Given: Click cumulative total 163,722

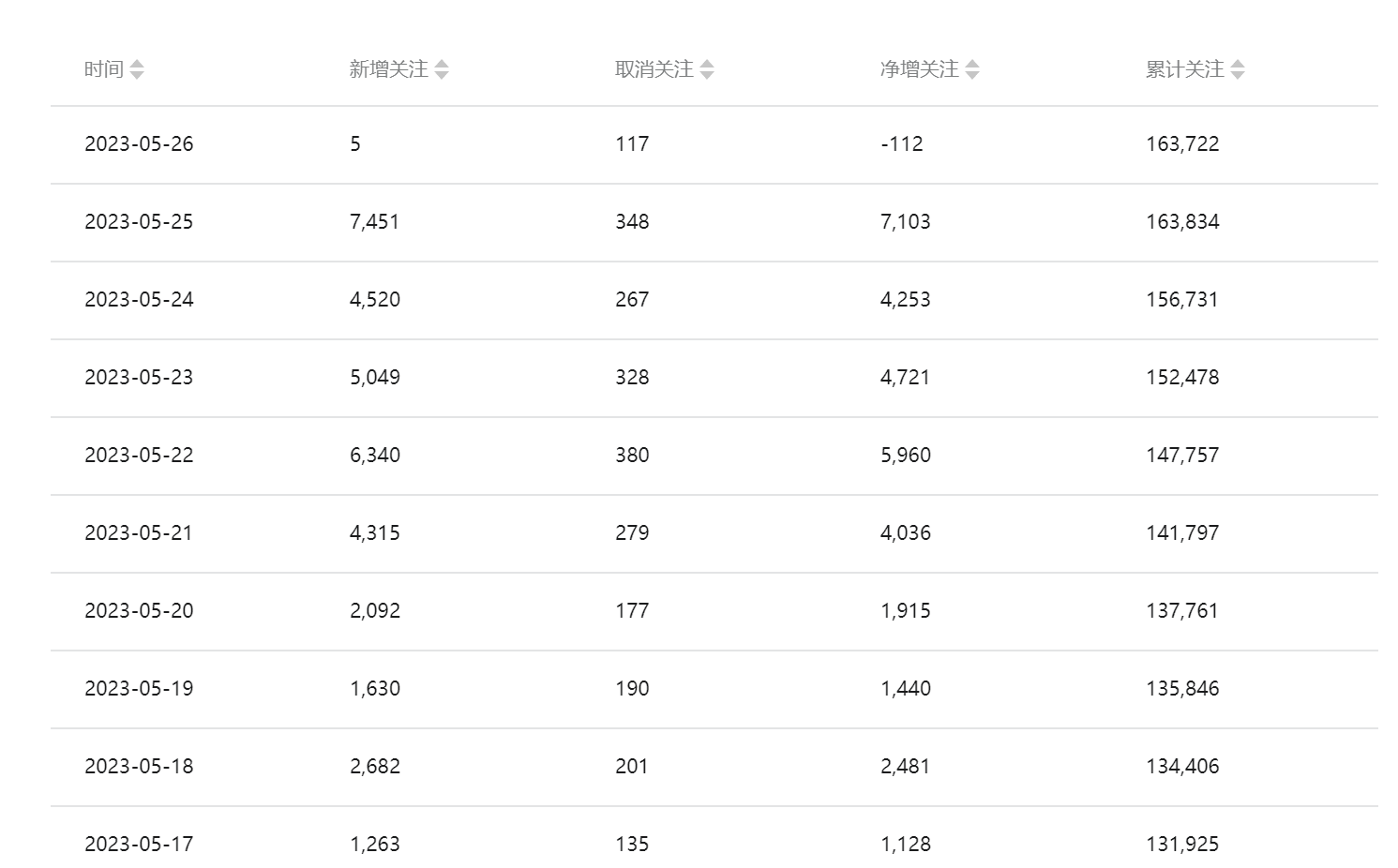Looking at the screenshot, I should click(x=1182, y=144).
